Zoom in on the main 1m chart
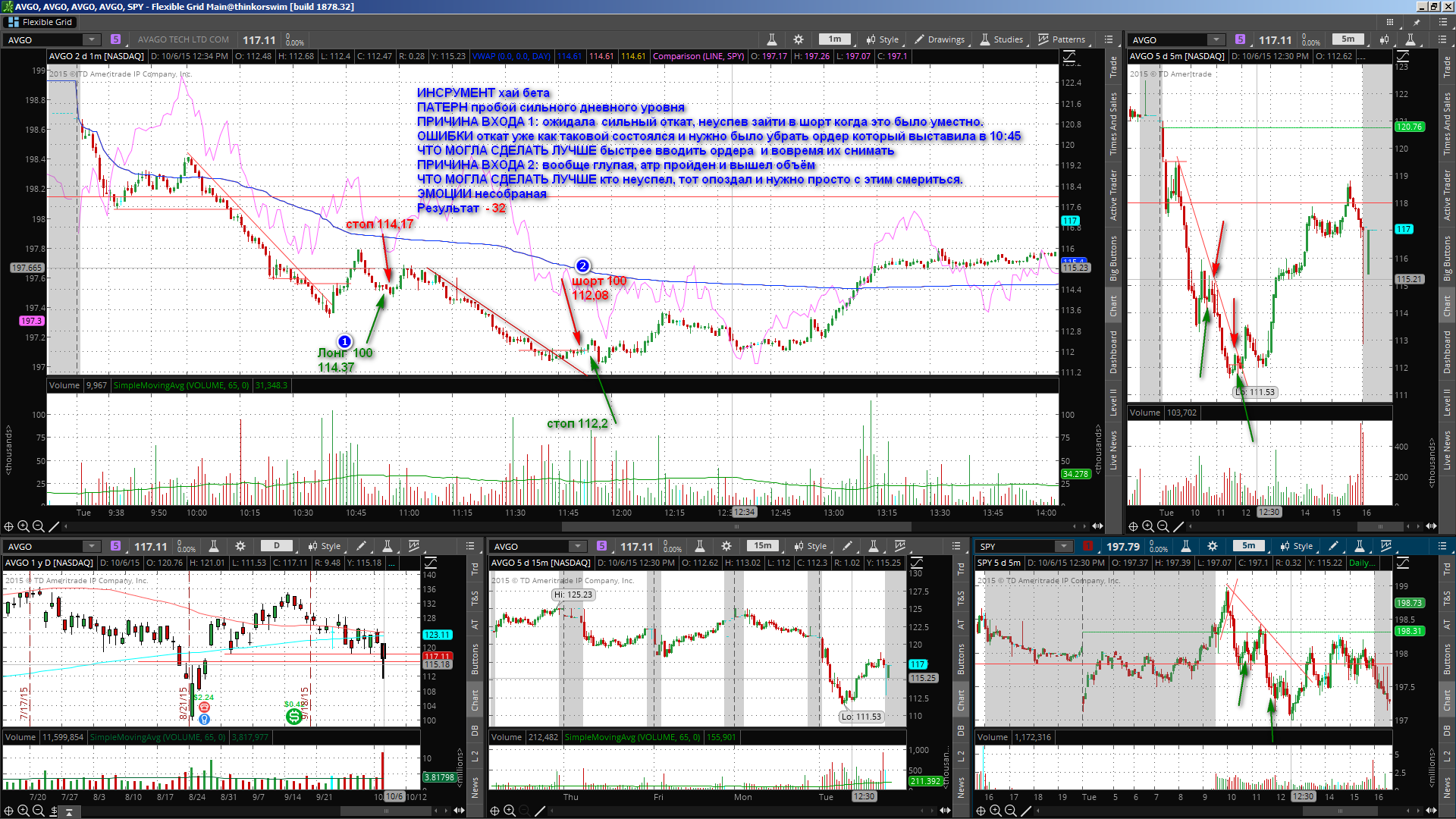Viewport: 1456px width, 819px height. point(24,526)
